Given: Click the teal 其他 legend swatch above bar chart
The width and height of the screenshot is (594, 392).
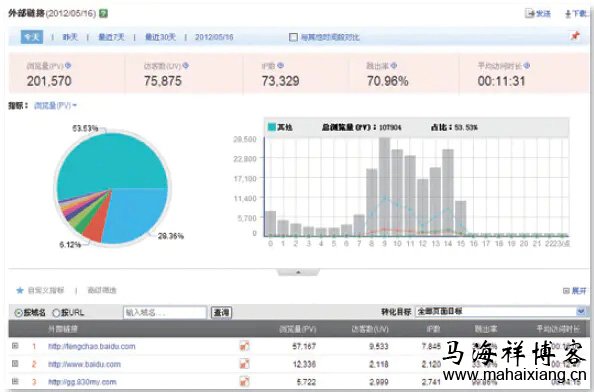Looking at the screenshot, I should pyautogui.click(x=272, y=127).
